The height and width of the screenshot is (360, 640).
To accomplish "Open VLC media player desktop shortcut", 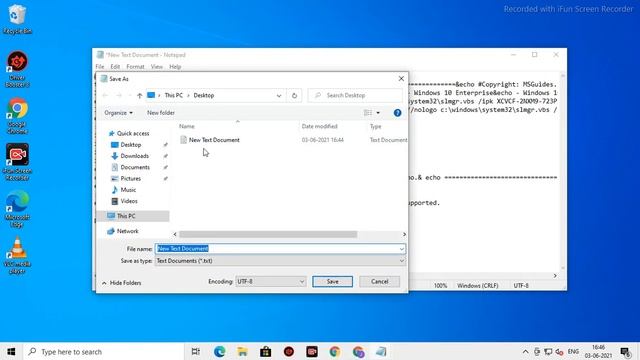I will (x=17, y=255).
